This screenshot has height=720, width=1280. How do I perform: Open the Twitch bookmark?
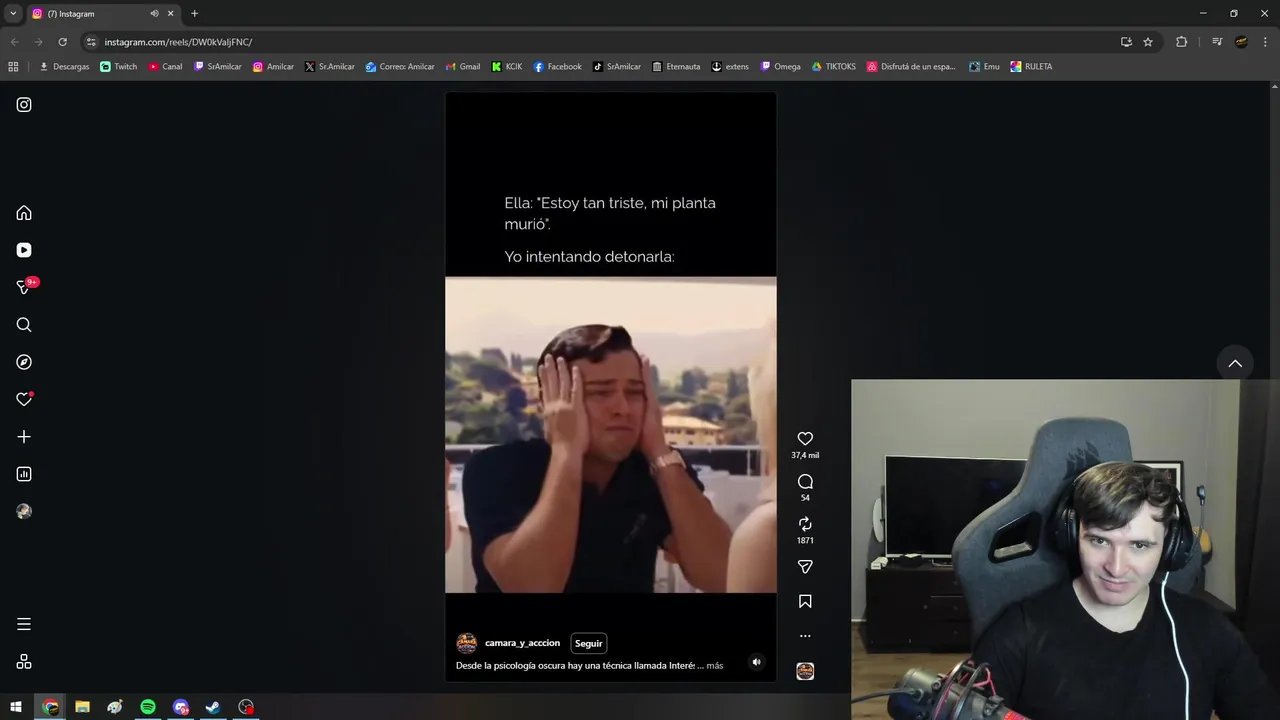point(119,67)
